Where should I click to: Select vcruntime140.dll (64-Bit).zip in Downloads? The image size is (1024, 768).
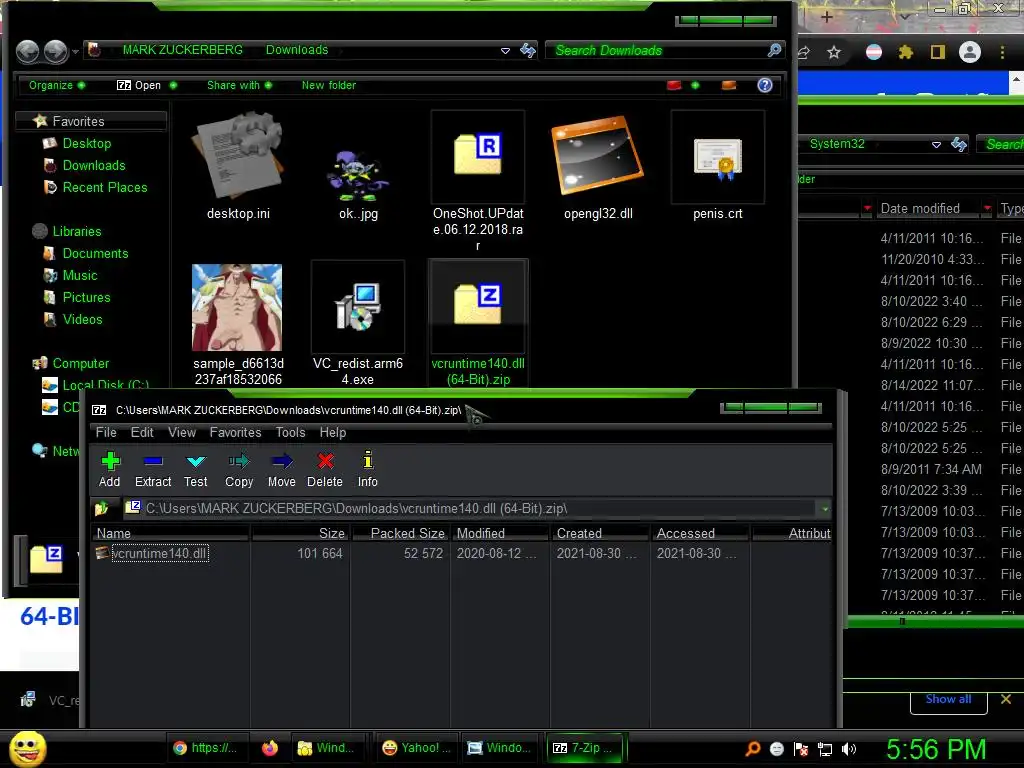click(478, 323)
